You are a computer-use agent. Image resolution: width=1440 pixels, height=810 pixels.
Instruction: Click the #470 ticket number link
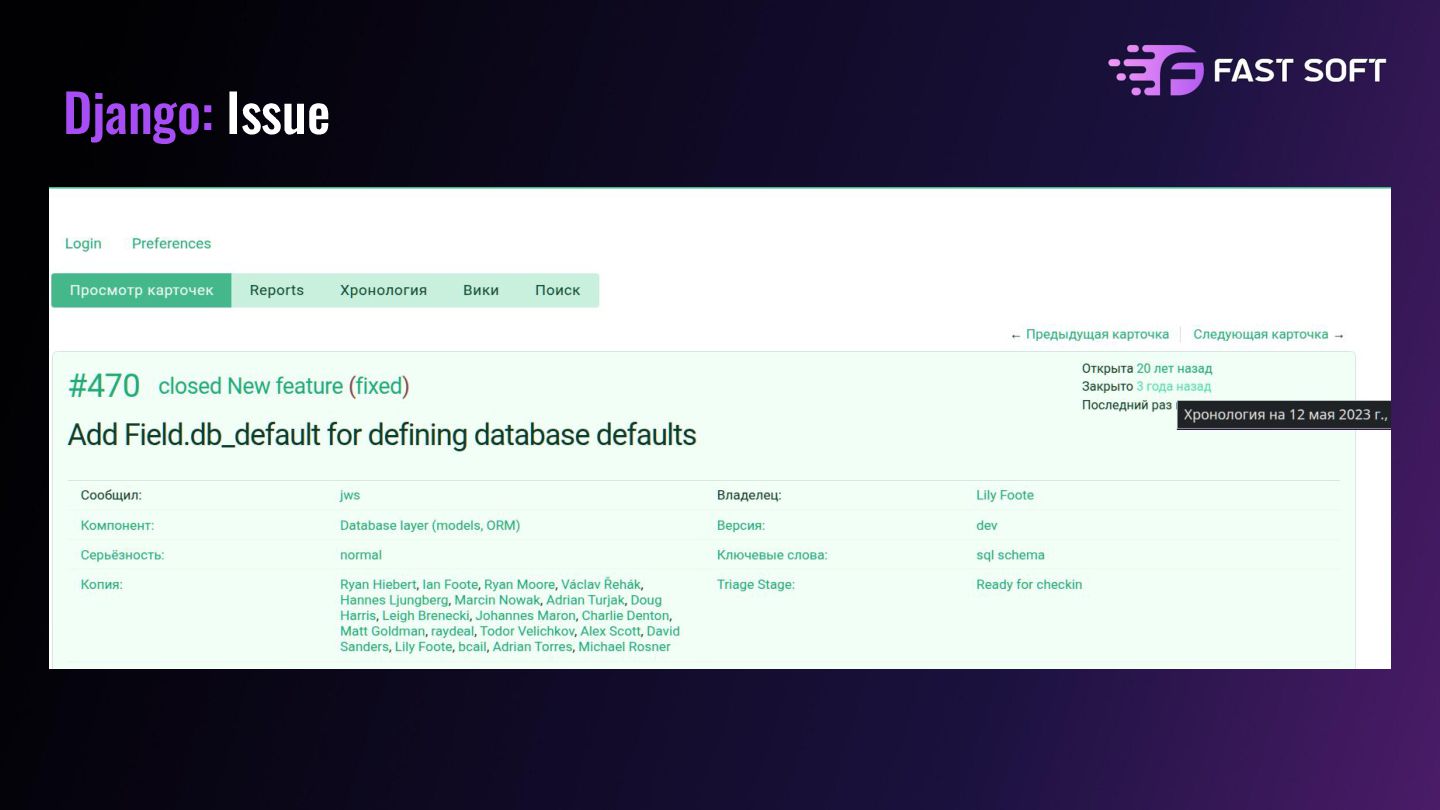tap(104, 386)
